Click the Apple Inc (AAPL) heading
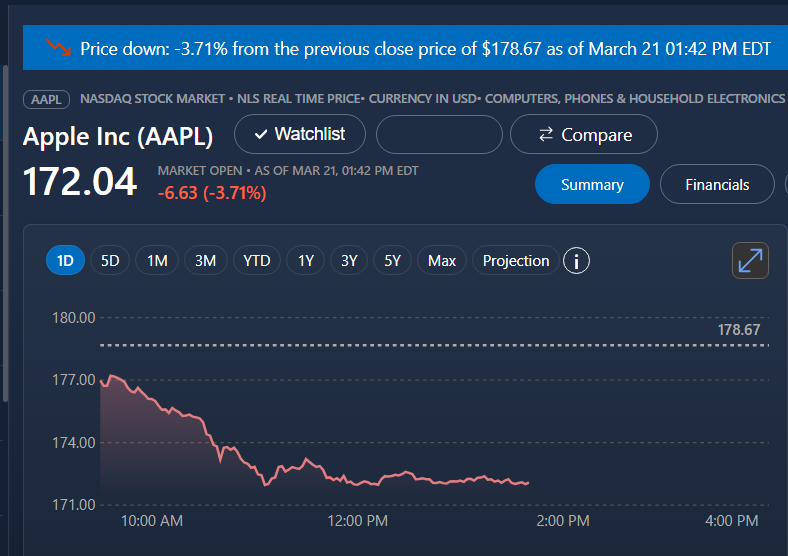788x556 pixels. click(118, 136)
